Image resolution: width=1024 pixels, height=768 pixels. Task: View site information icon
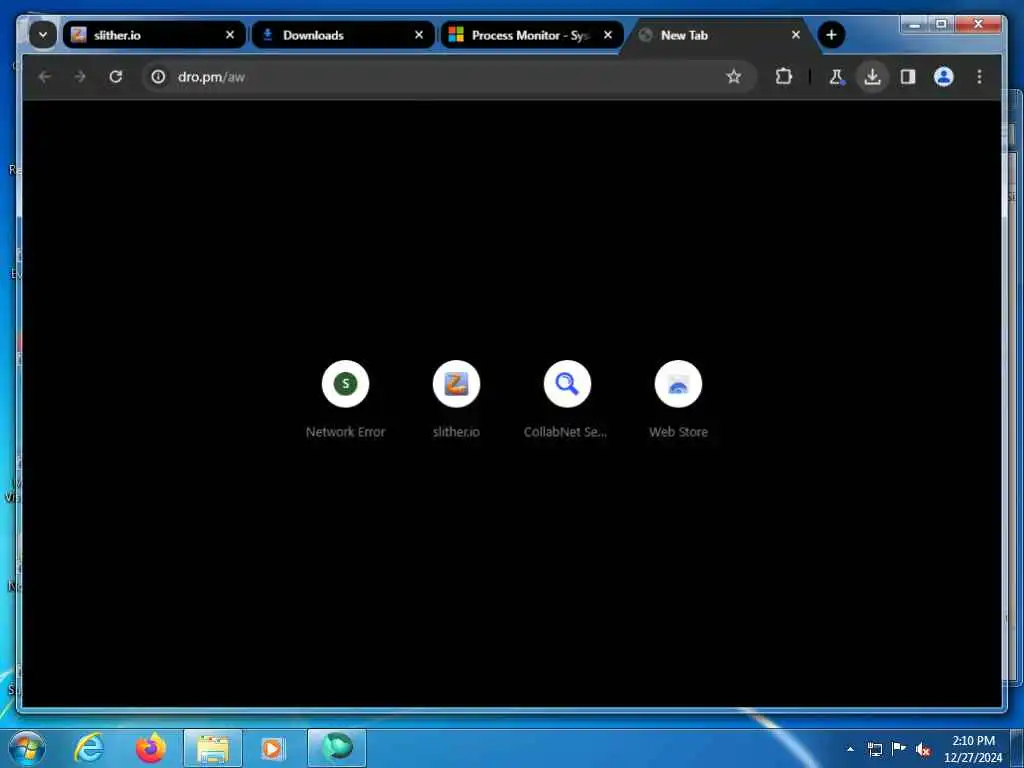point(158,76)
